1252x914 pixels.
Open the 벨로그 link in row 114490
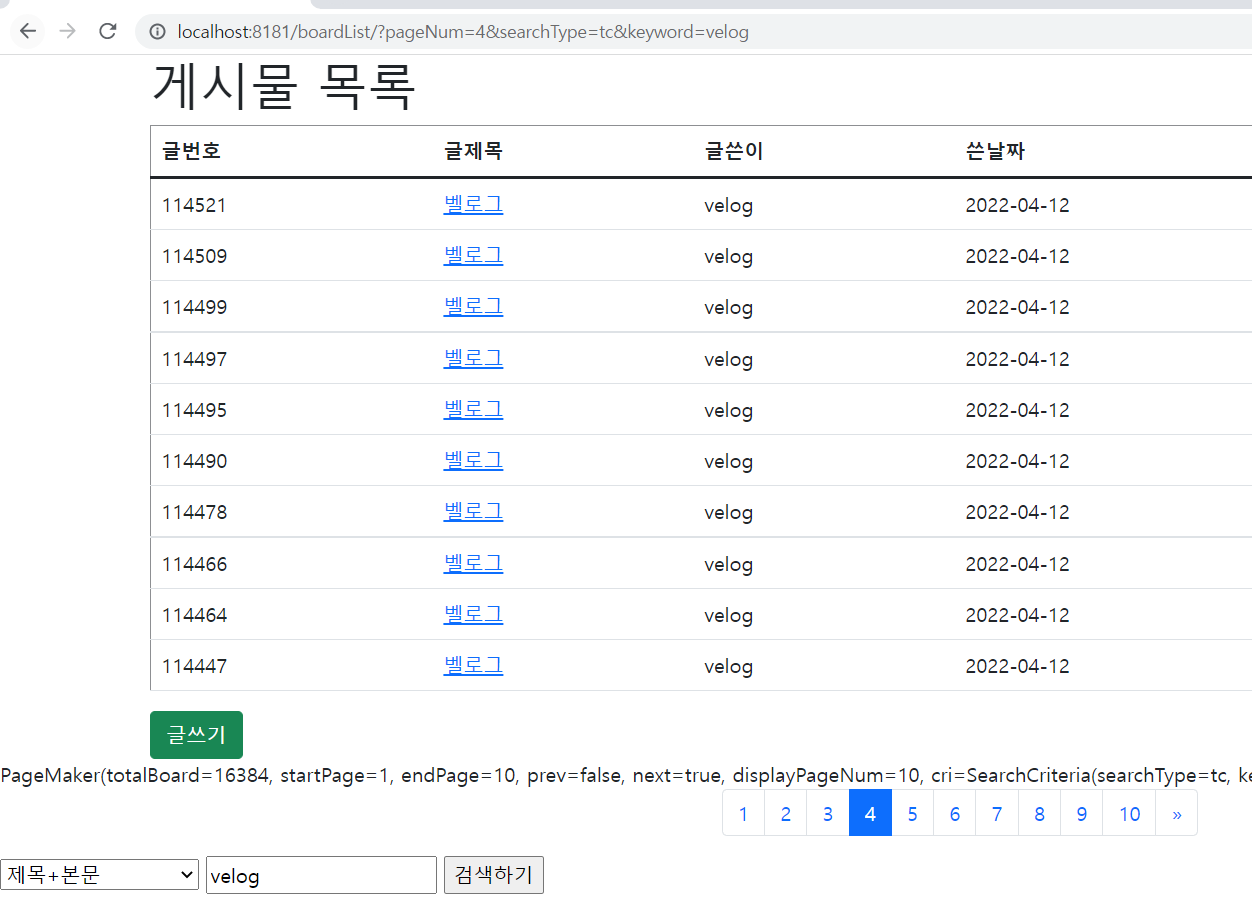click(473, 460)
